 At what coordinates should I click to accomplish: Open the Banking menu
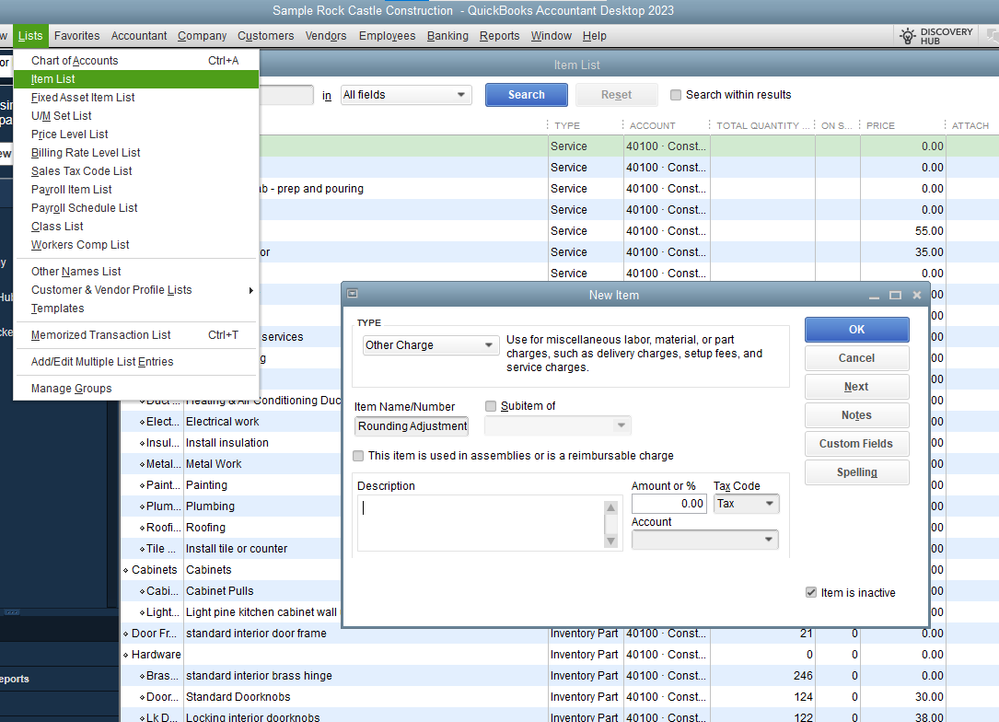[x=447, y=36]
